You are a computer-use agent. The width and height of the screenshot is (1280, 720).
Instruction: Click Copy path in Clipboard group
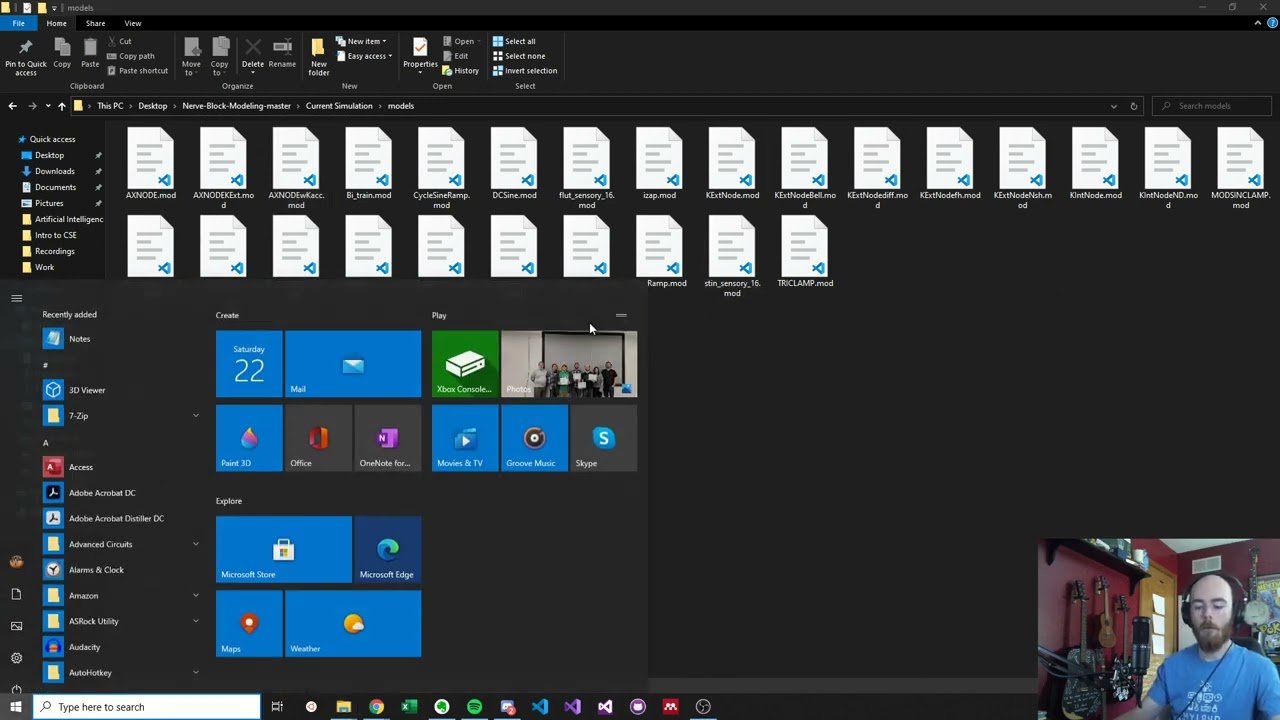(x=130, y=56)
